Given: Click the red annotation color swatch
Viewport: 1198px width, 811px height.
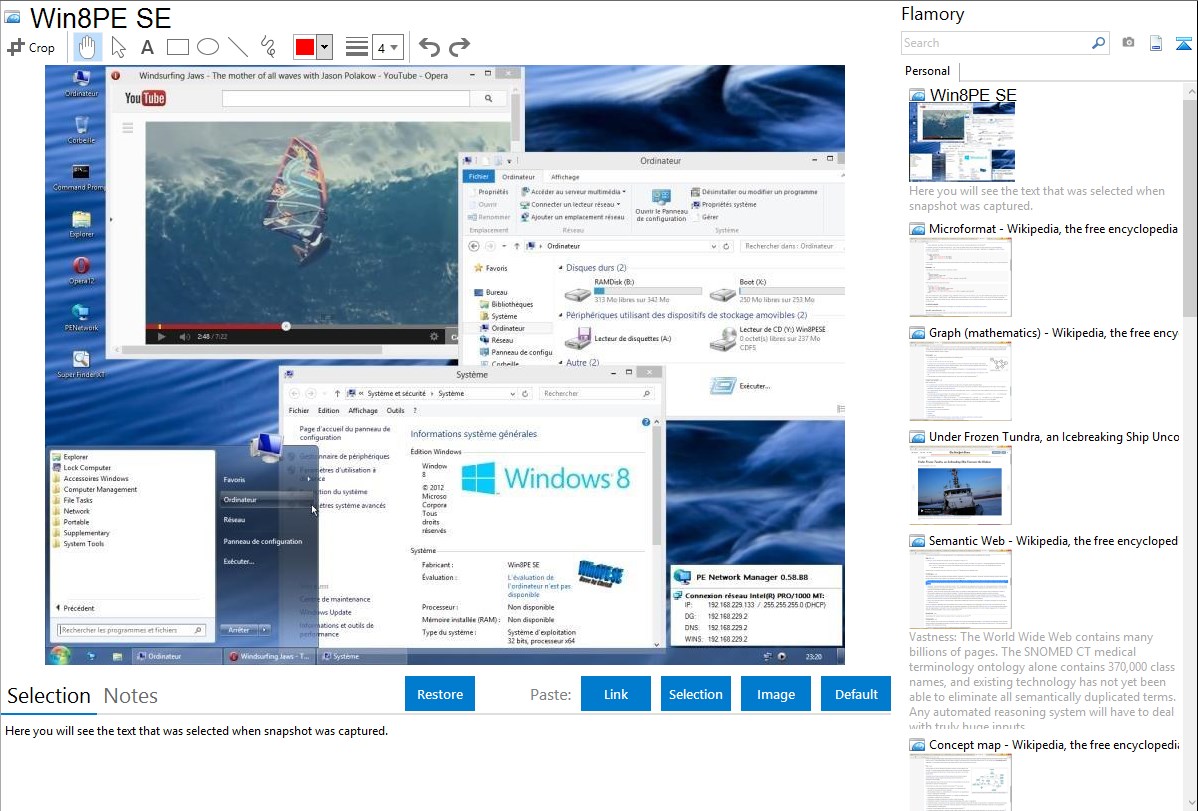Looking at the screenshot, I should [x=305, y=47].
